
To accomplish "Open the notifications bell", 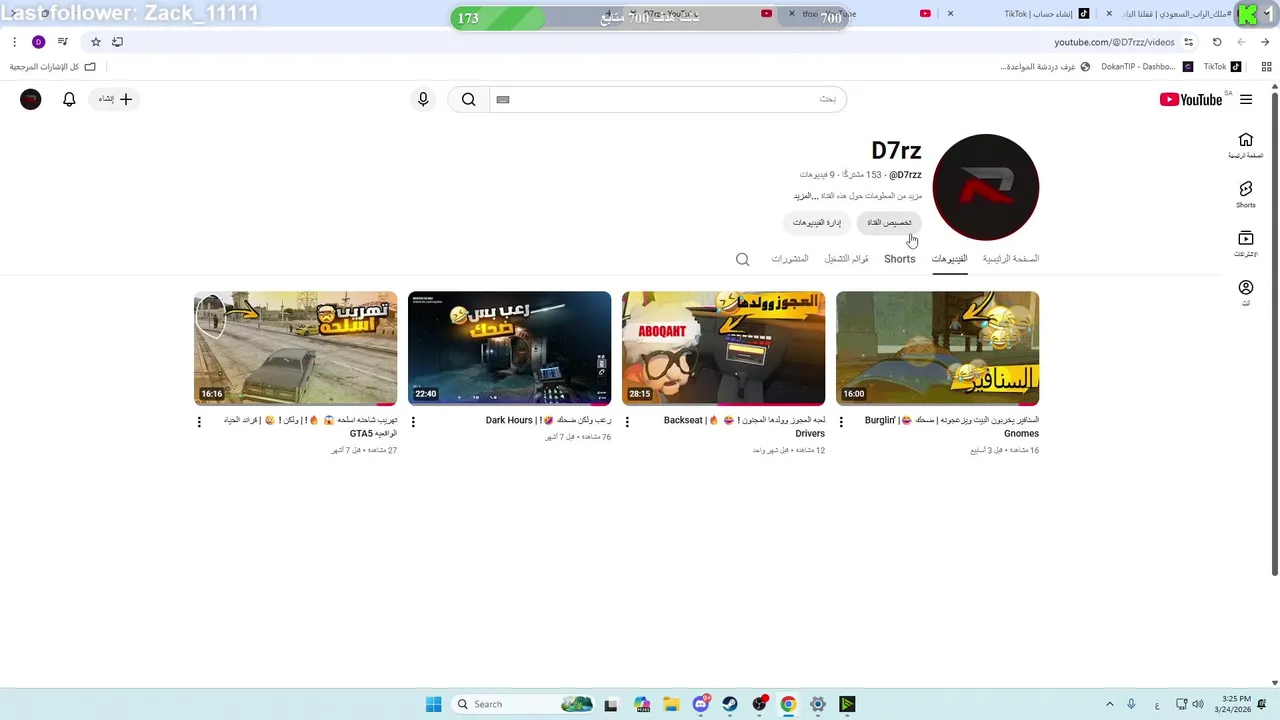I will coord(69,99).
